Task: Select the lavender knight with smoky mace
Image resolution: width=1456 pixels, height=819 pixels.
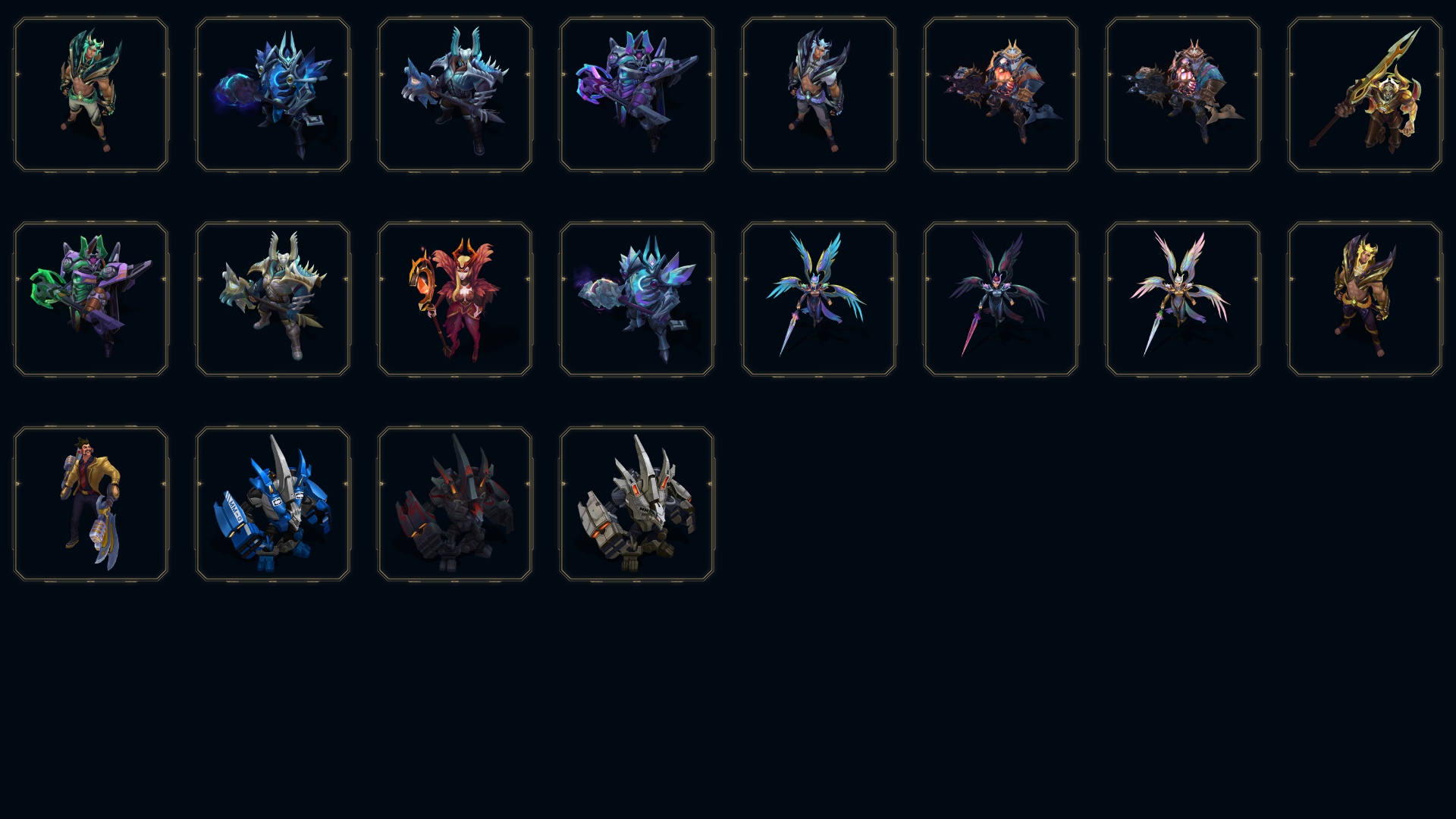Action: 637,299
